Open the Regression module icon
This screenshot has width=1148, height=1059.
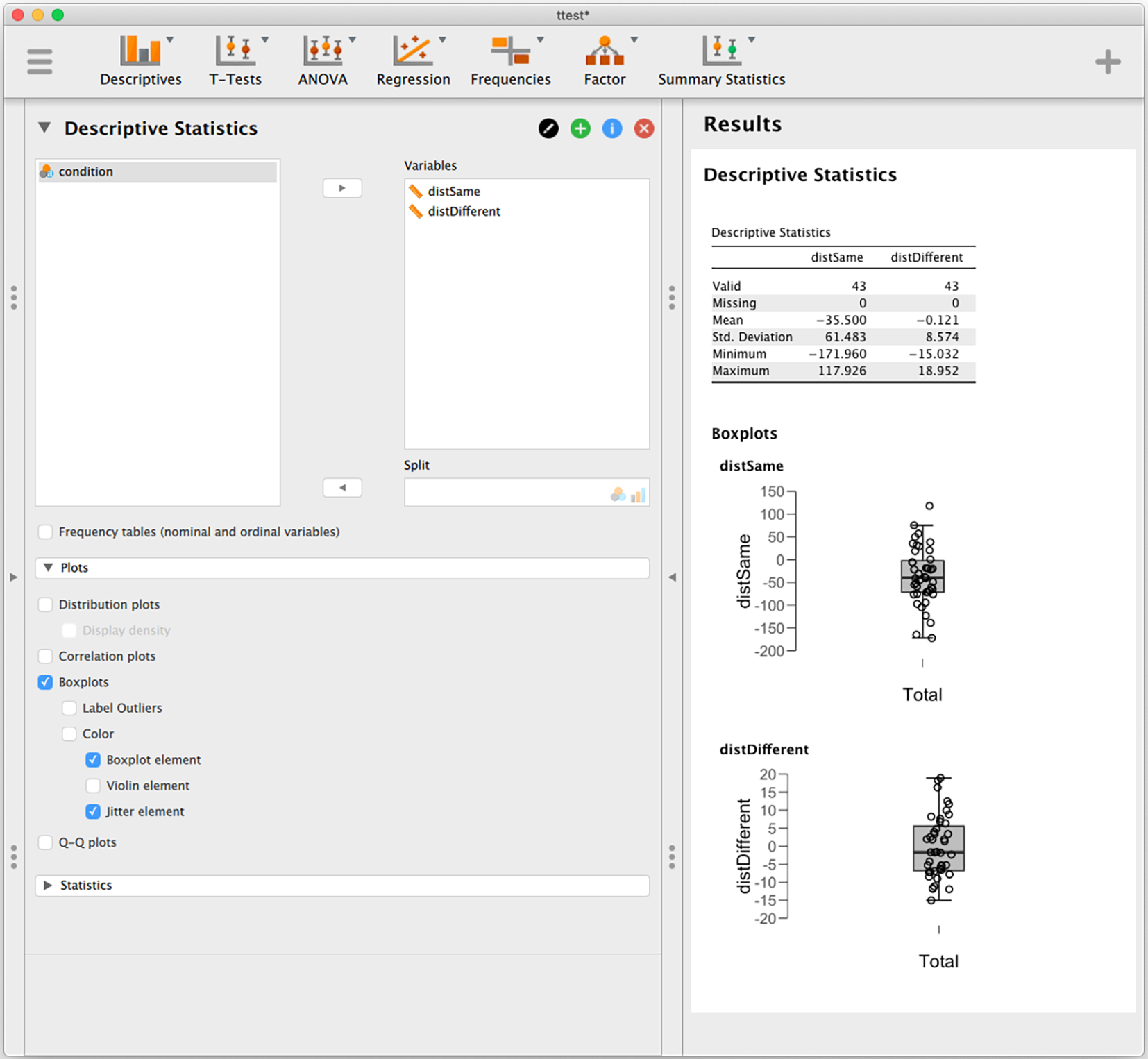coord(414,62)
